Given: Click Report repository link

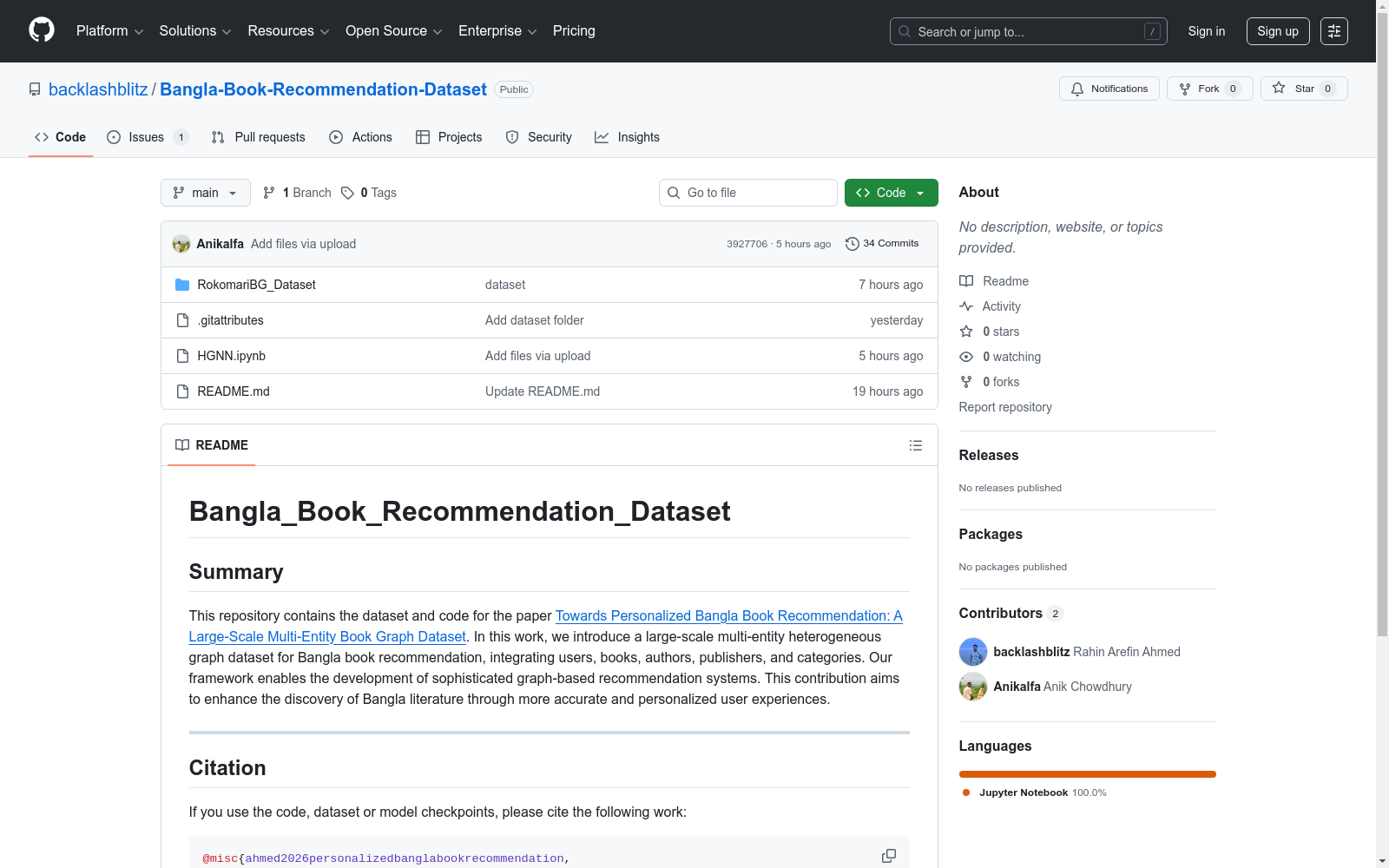Looking at the screenshot, I should [x=1005, y=407].
